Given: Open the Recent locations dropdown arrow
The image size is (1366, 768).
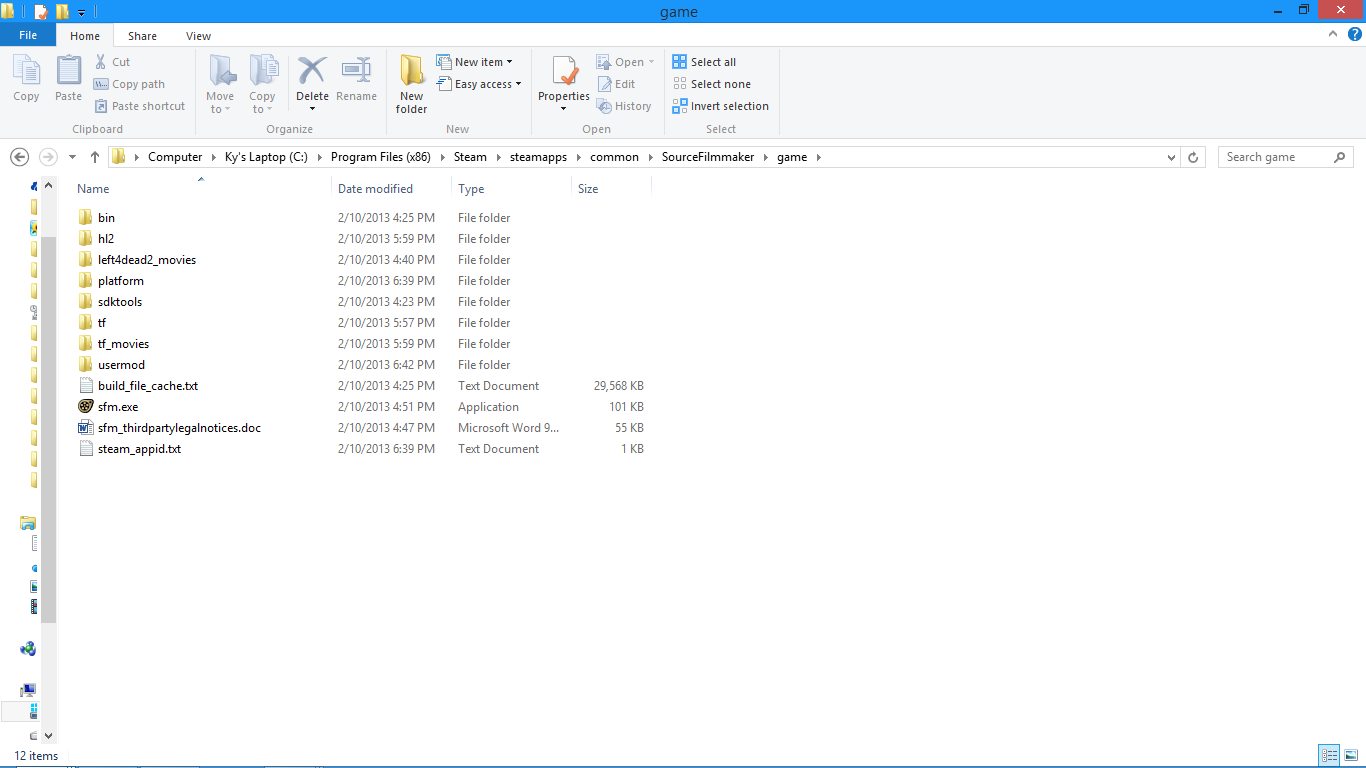Looking at the screenshot, I should click(x=72, y=157).
